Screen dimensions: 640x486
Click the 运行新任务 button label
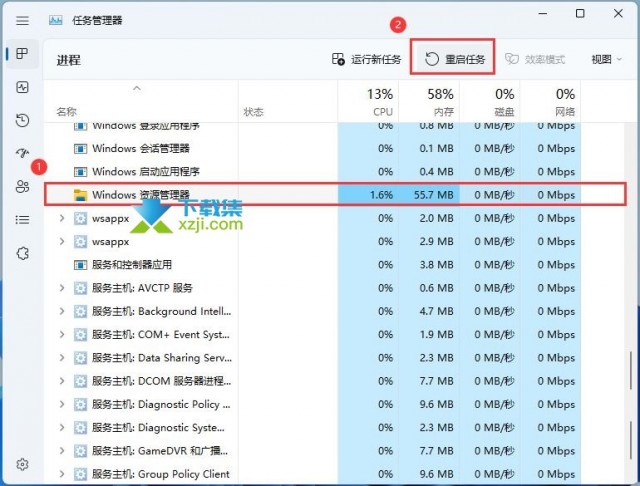tap(376, 60)
